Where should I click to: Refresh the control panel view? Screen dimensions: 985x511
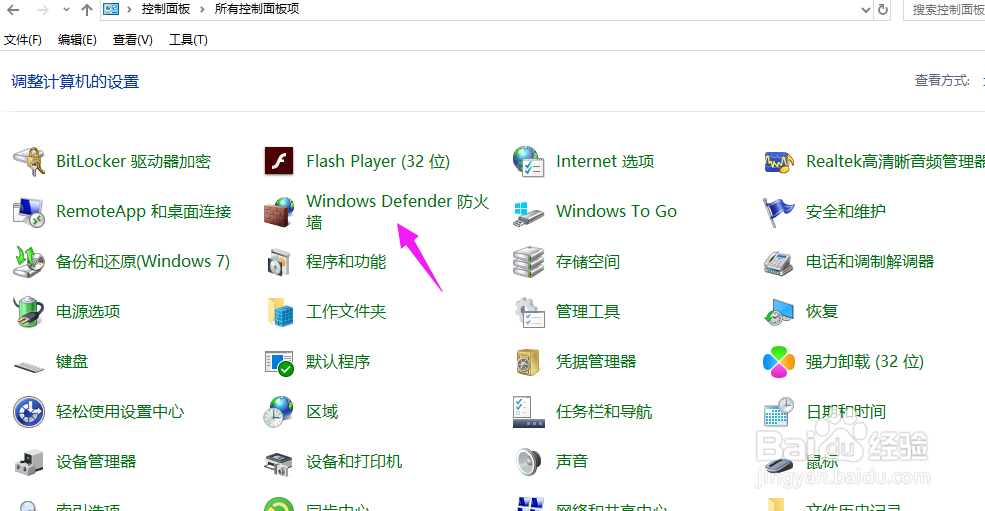[883, 9]
